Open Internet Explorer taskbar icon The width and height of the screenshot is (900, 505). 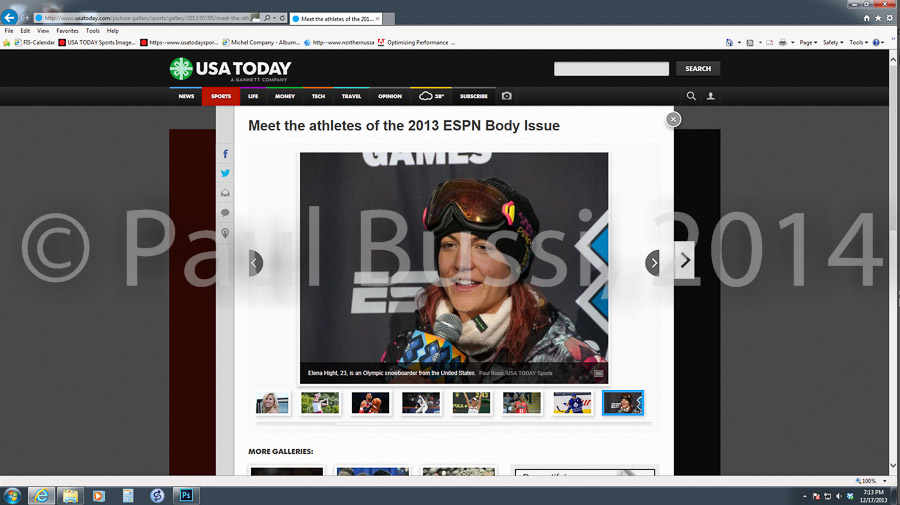(41, 495)
